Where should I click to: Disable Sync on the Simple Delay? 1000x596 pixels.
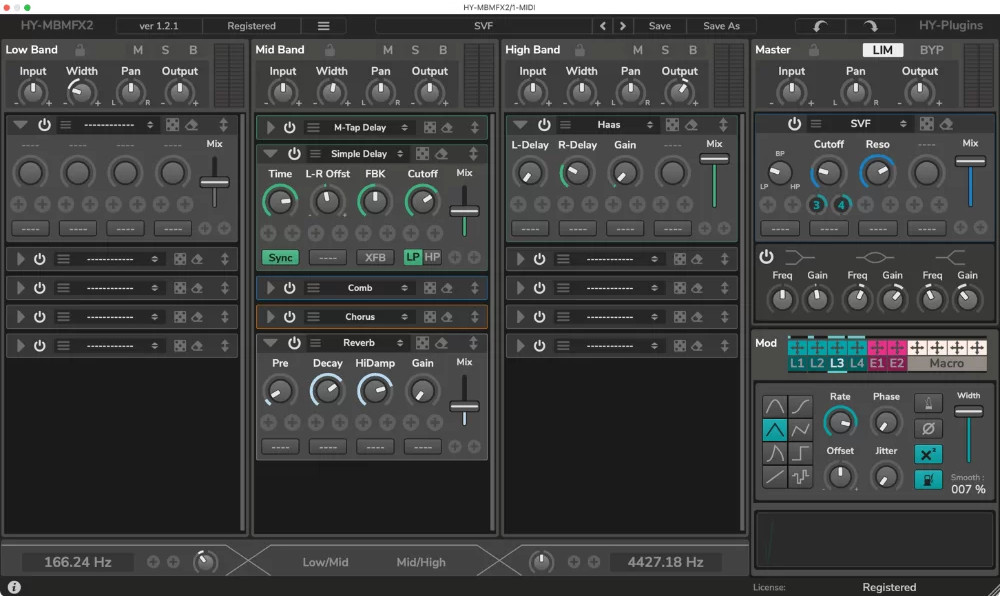281,258
